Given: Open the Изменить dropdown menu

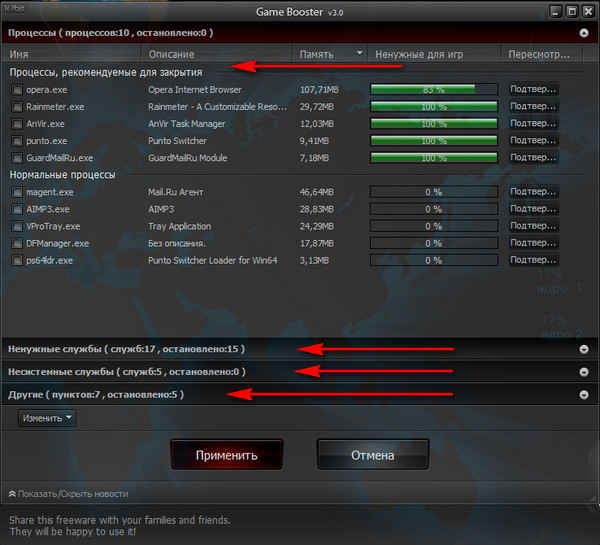Looking at the screenshot, I should [x=47, y=418].
